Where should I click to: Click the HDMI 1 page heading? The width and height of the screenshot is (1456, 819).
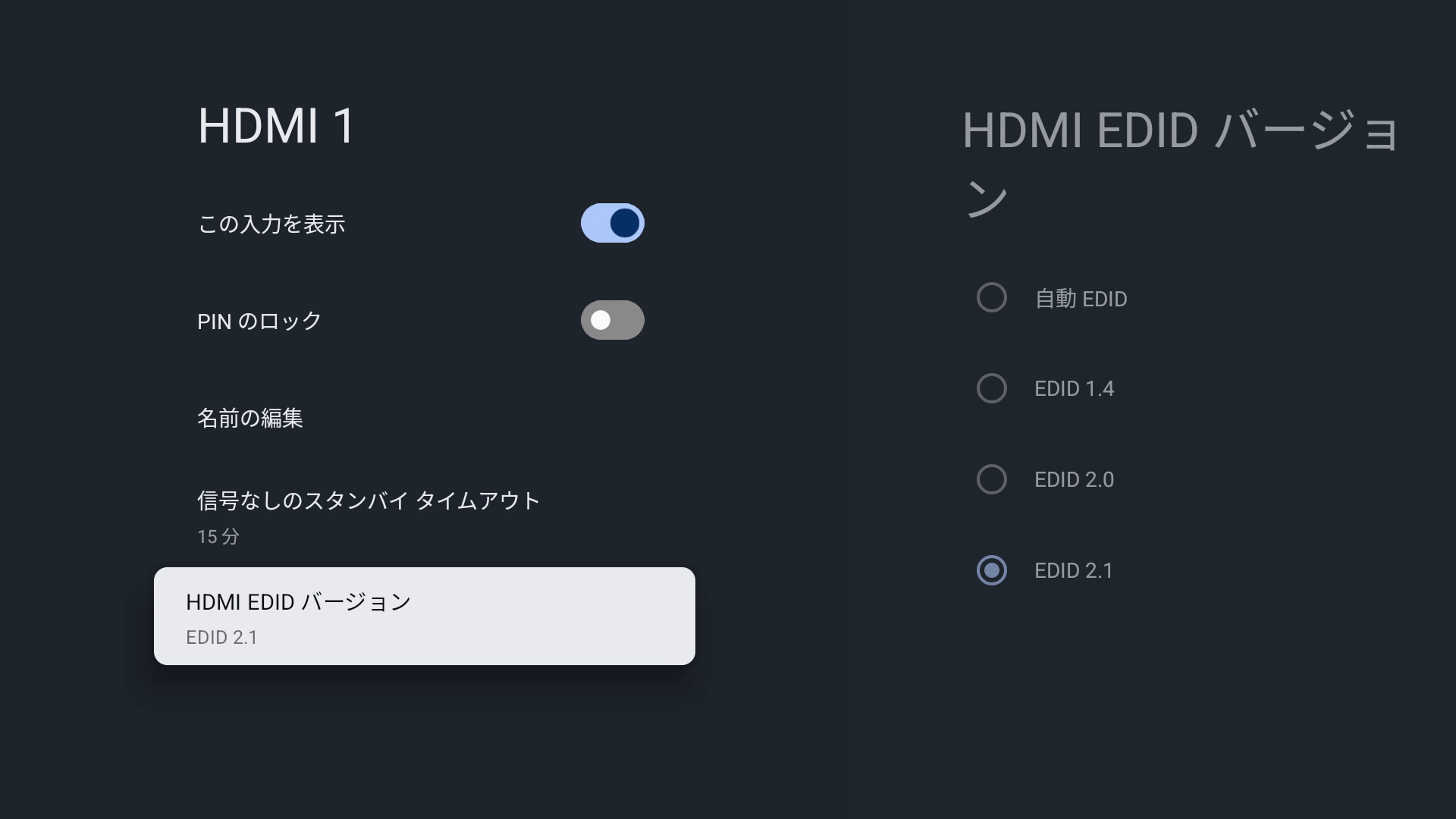pos(277,126)
